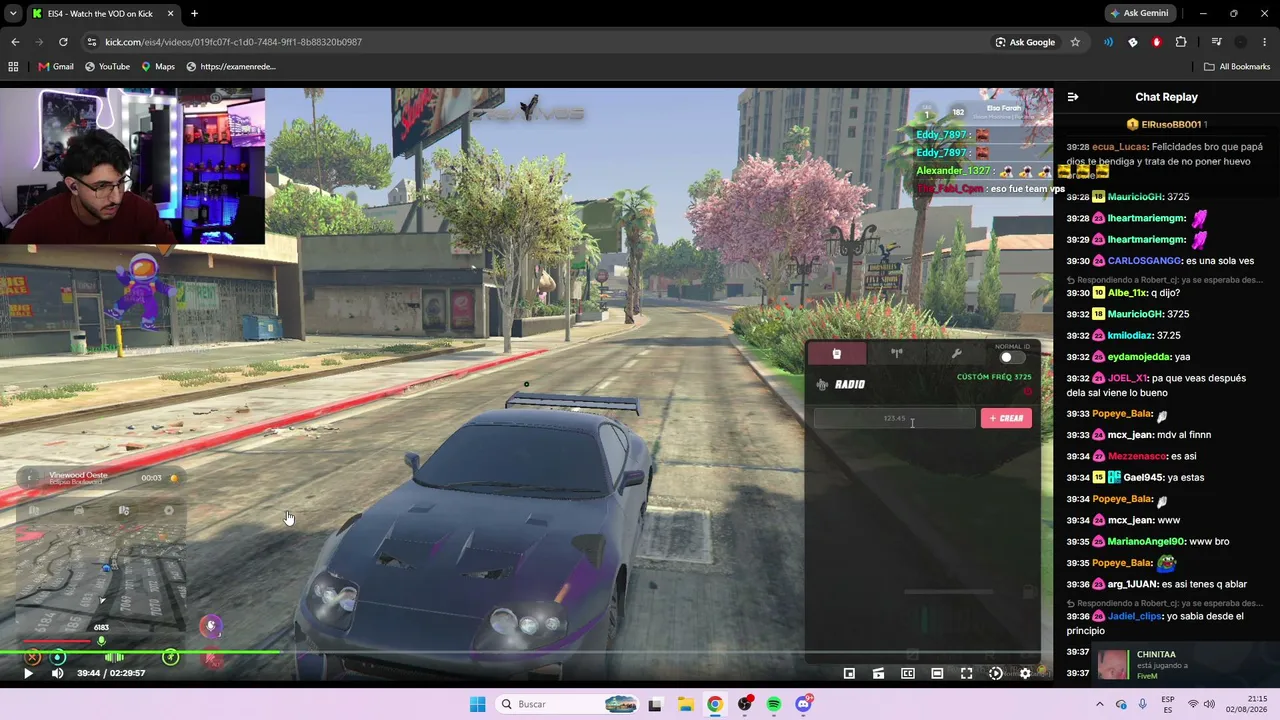Open video settings gear

pos(1025,673)
